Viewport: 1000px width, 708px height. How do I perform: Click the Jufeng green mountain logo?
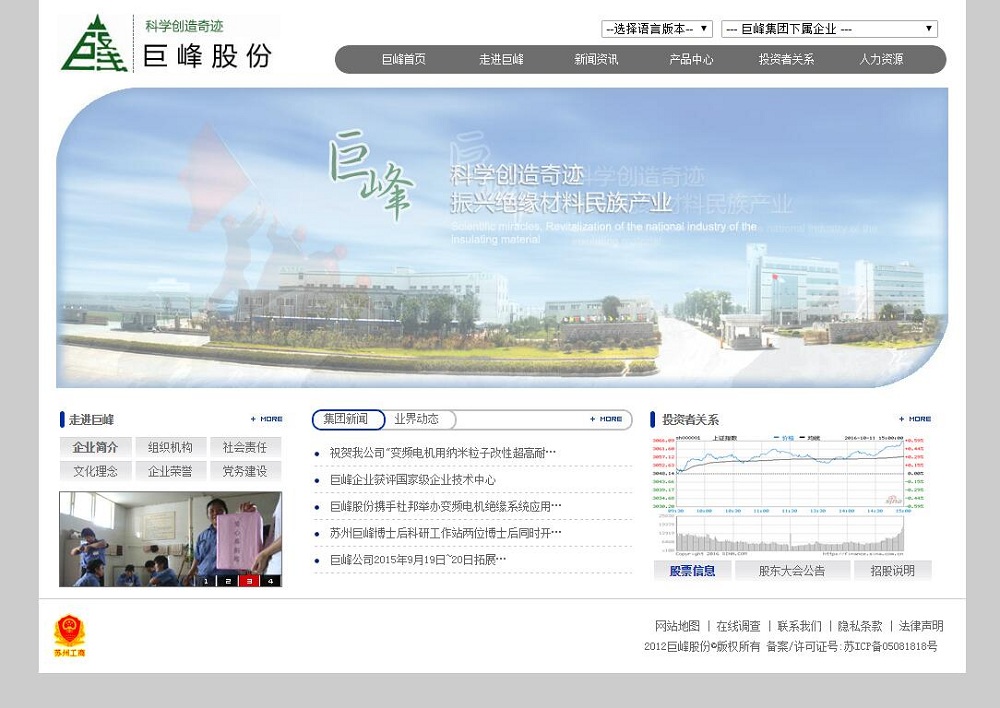(x=94, y=43)
